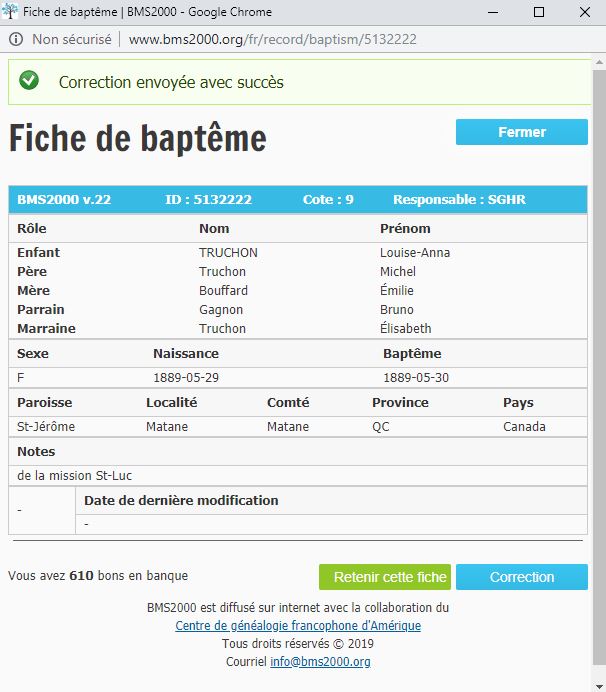Click the site info icon beside Non sécurisé
The width and height of the screenshot is (606, 692).
(x=16, y=39)
